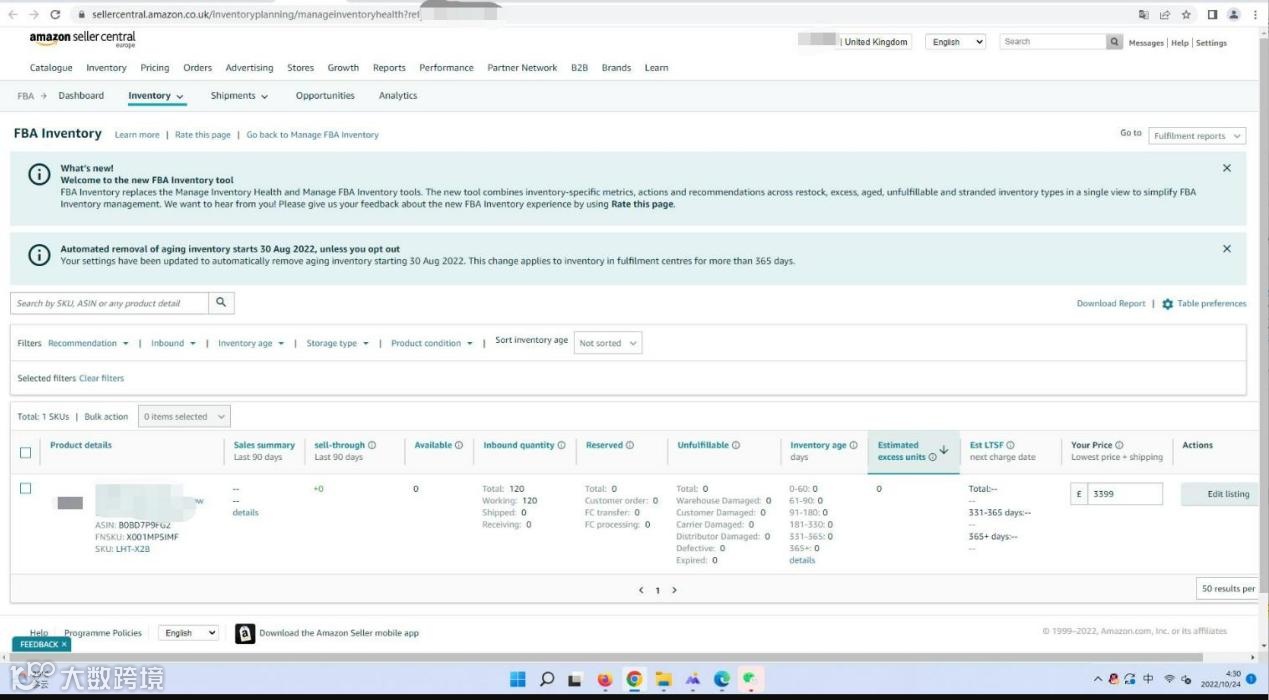
Task: Expand the Recommendation filter
Action: click(88, 343)
